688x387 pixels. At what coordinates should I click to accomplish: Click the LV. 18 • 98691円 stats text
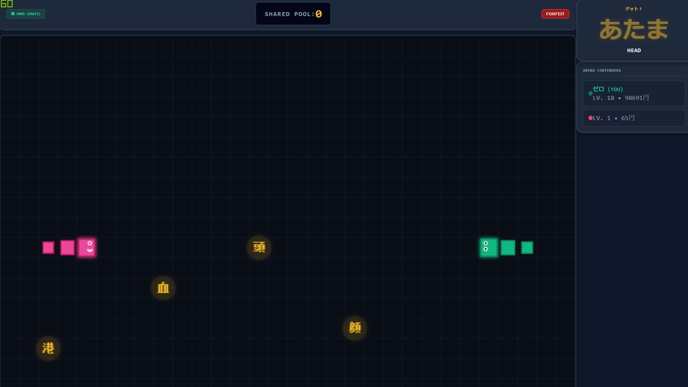click(620, 98)
